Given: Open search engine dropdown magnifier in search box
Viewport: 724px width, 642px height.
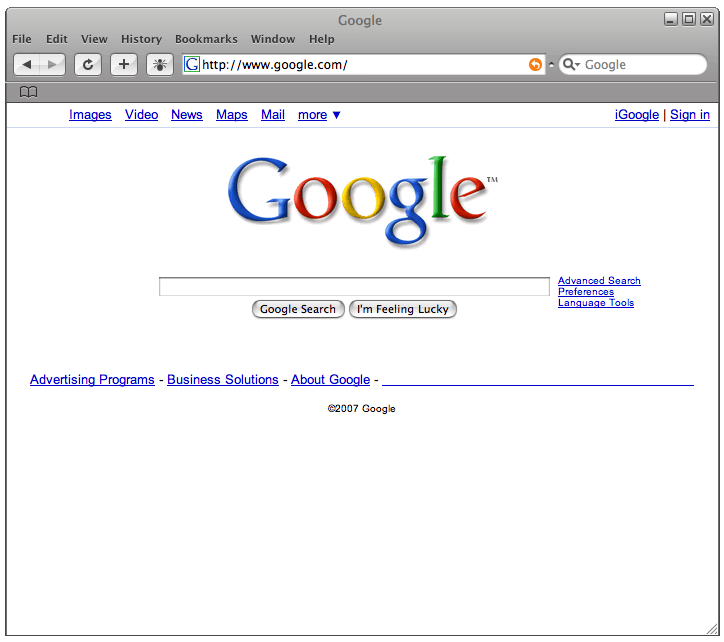Looking at the screenshot, I should point(571,65).
